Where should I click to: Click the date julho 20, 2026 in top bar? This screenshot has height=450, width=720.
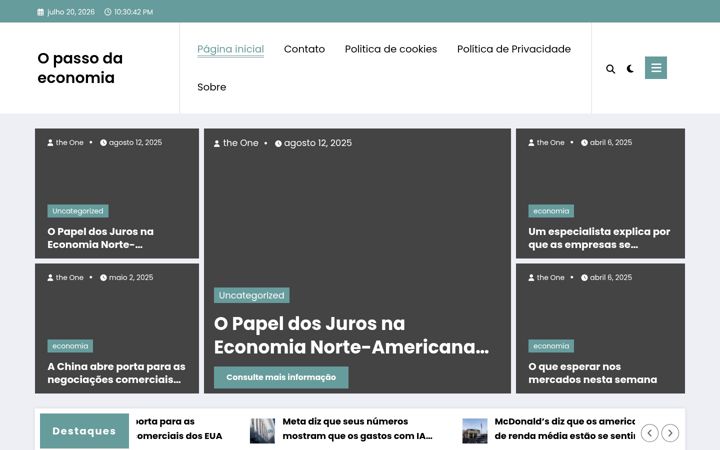[71, 12]
